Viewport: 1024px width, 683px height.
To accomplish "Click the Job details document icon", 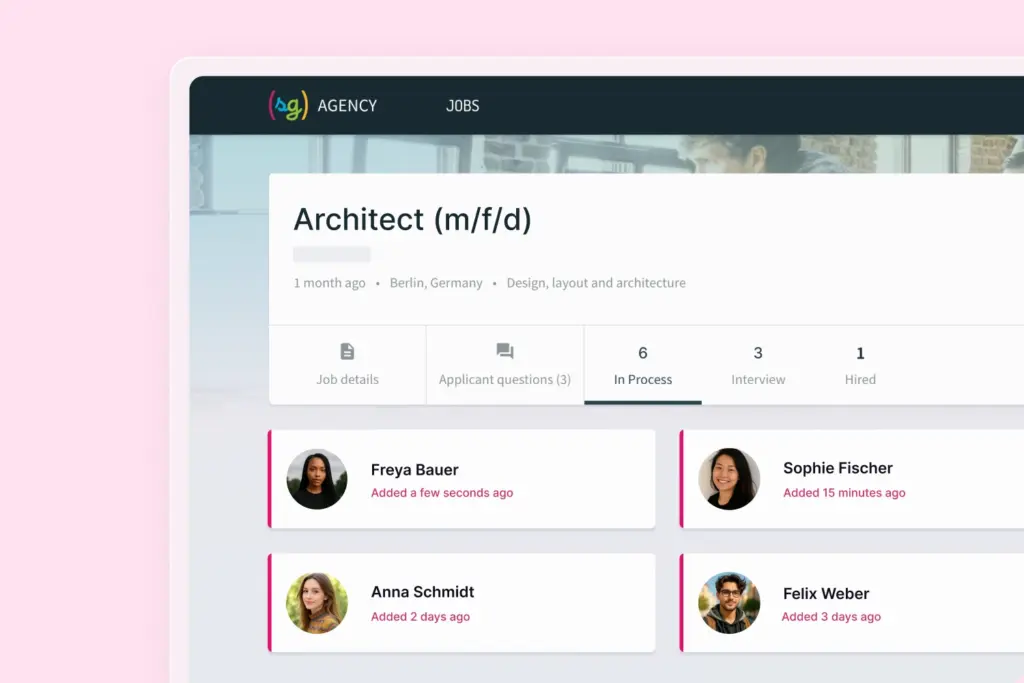I will coord(347,352).
